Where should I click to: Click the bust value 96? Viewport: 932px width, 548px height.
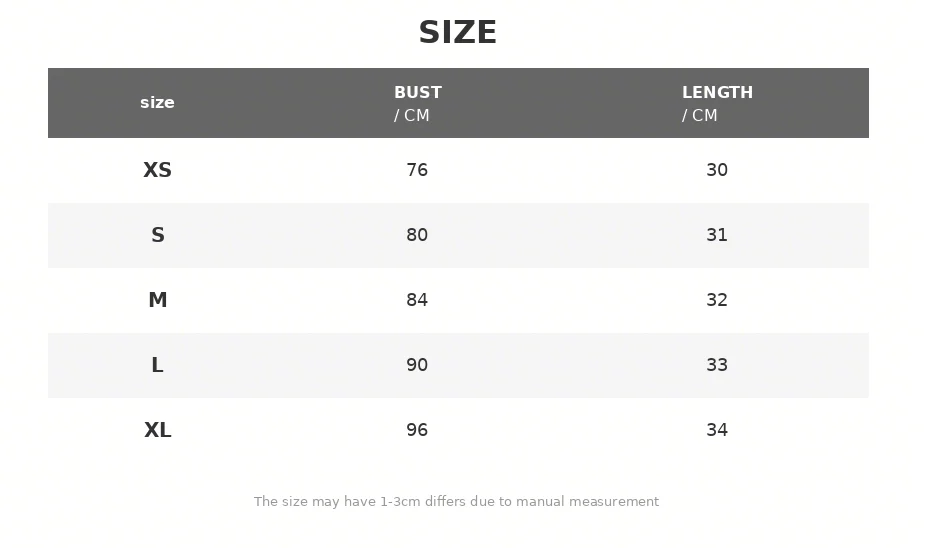417,430
